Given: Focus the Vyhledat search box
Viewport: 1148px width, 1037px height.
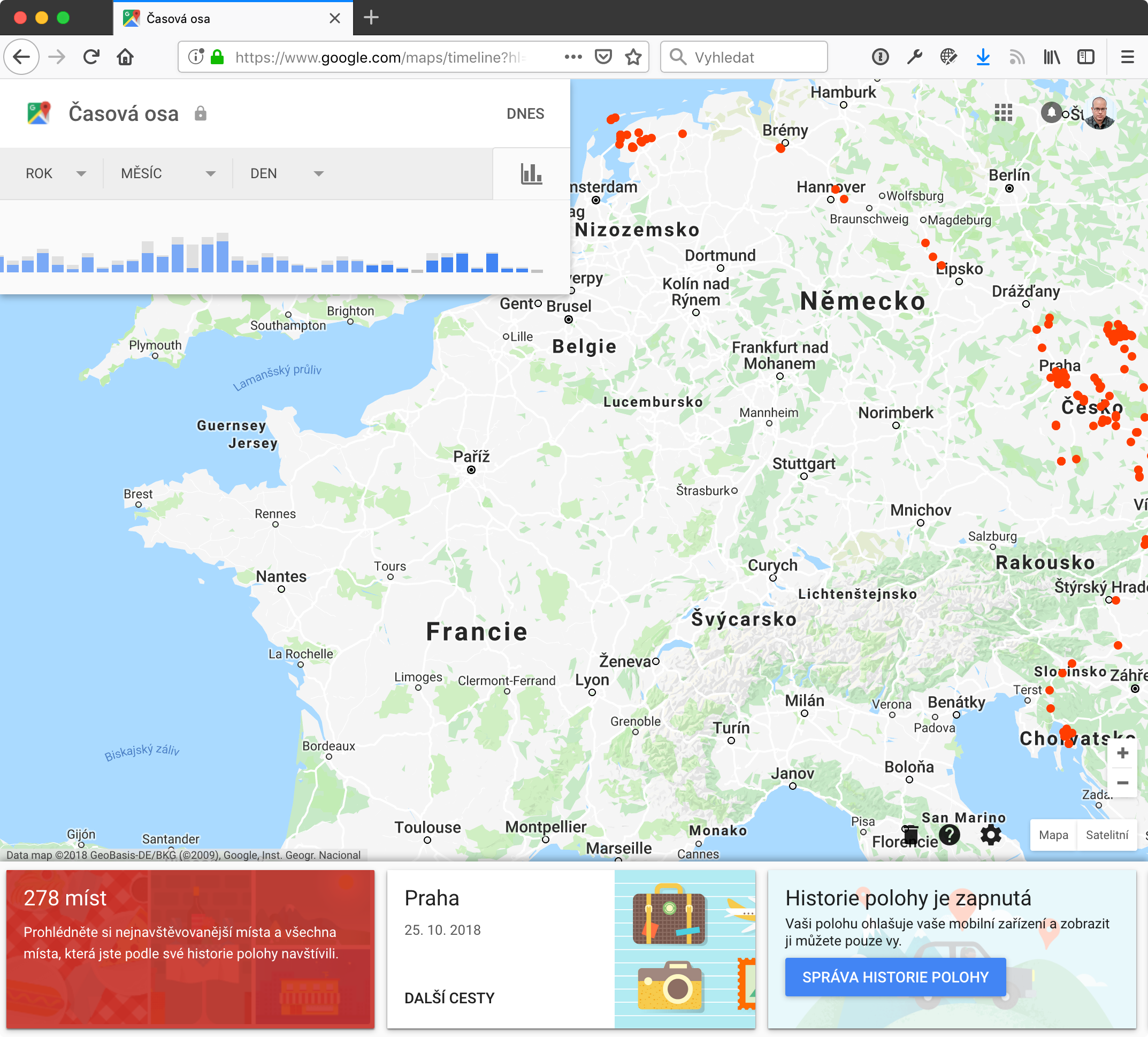Looking at the screenshot, I should click(x=744, y=57).
